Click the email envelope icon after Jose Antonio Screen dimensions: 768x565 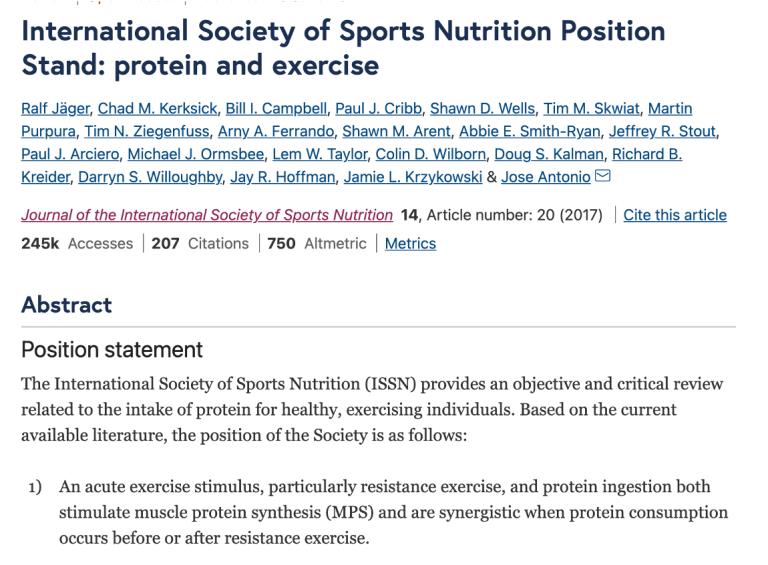pos(602,175)
